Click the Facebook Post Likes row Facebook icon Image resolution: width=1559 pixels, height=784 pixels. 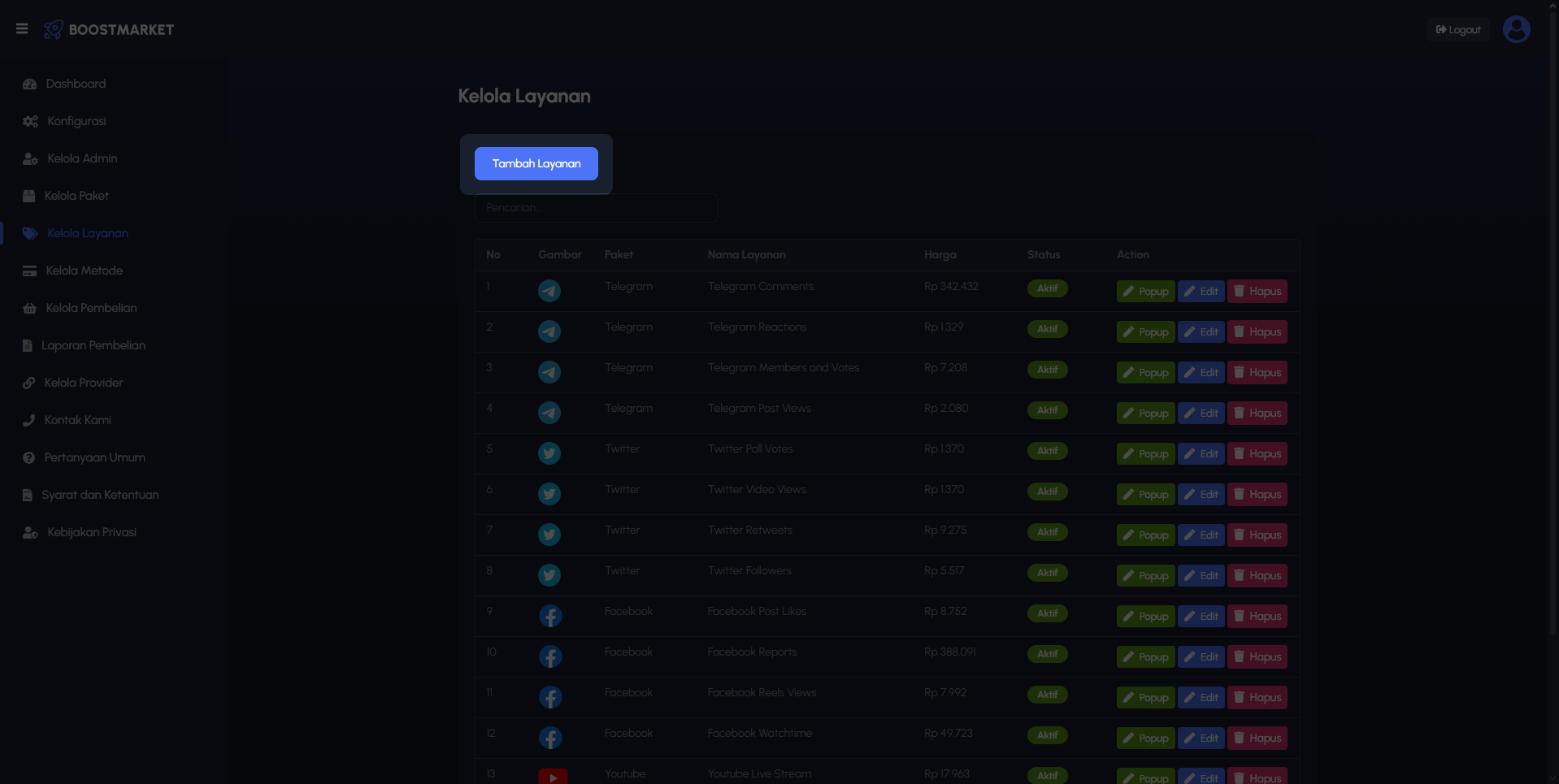coord(550,616)
